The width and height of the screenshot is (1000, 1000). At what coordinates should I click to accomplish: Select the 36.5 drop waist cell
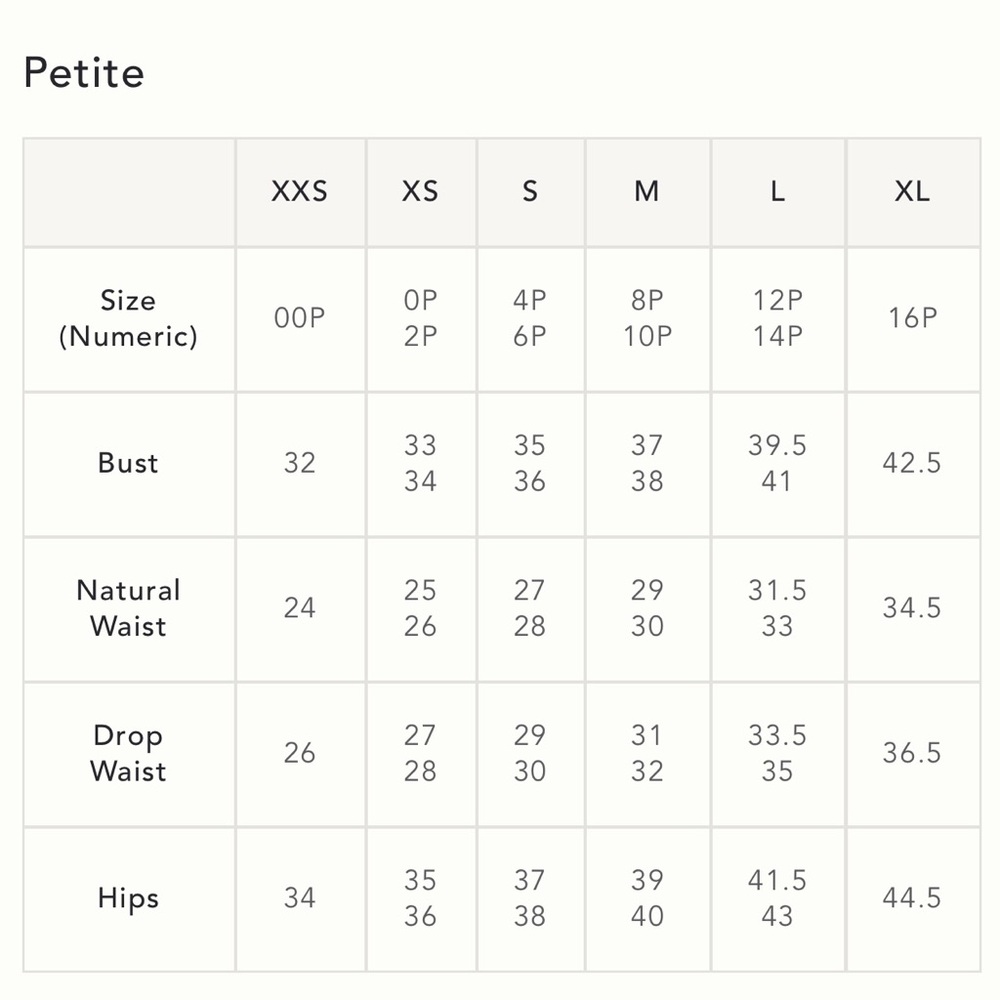tap(912, 753)
